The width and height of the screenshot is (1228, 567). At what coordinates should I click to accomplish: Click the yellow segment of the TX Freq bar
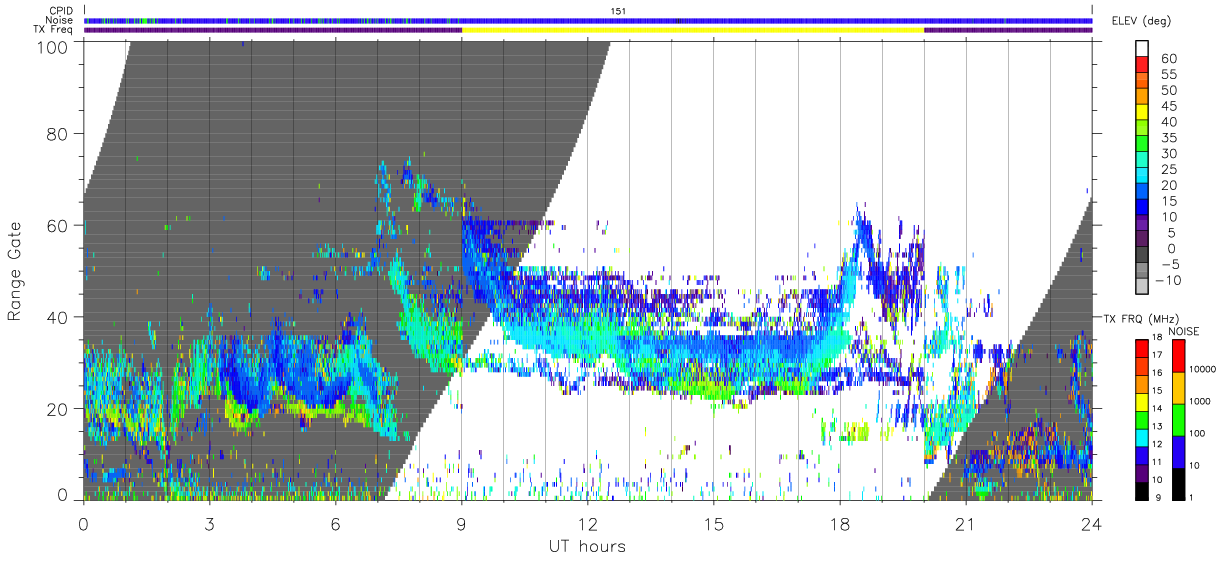(692, 30)
